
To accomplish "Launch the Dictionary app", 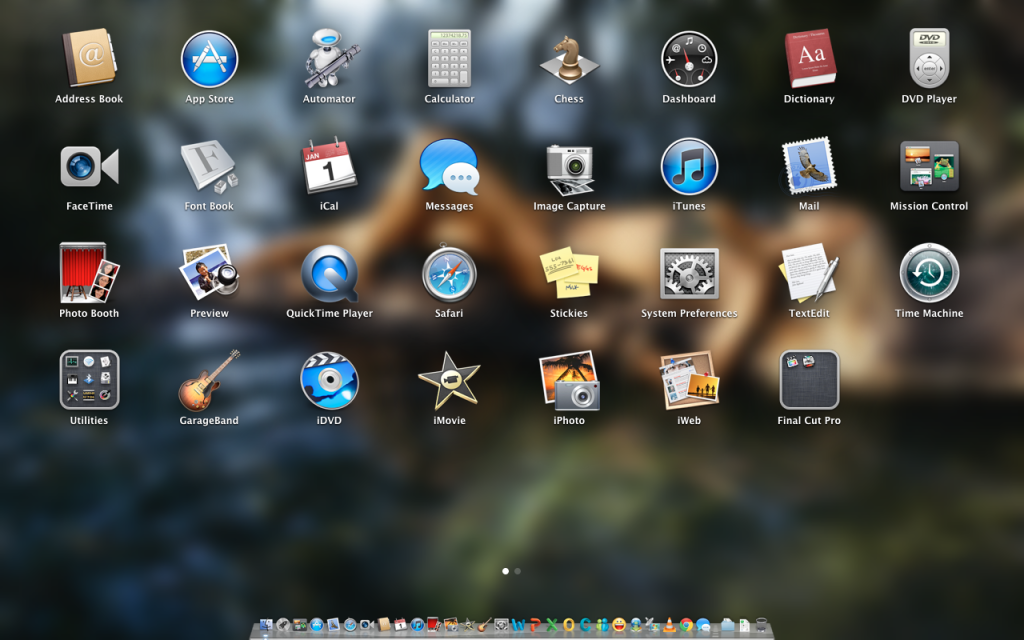I will [809, 59].
